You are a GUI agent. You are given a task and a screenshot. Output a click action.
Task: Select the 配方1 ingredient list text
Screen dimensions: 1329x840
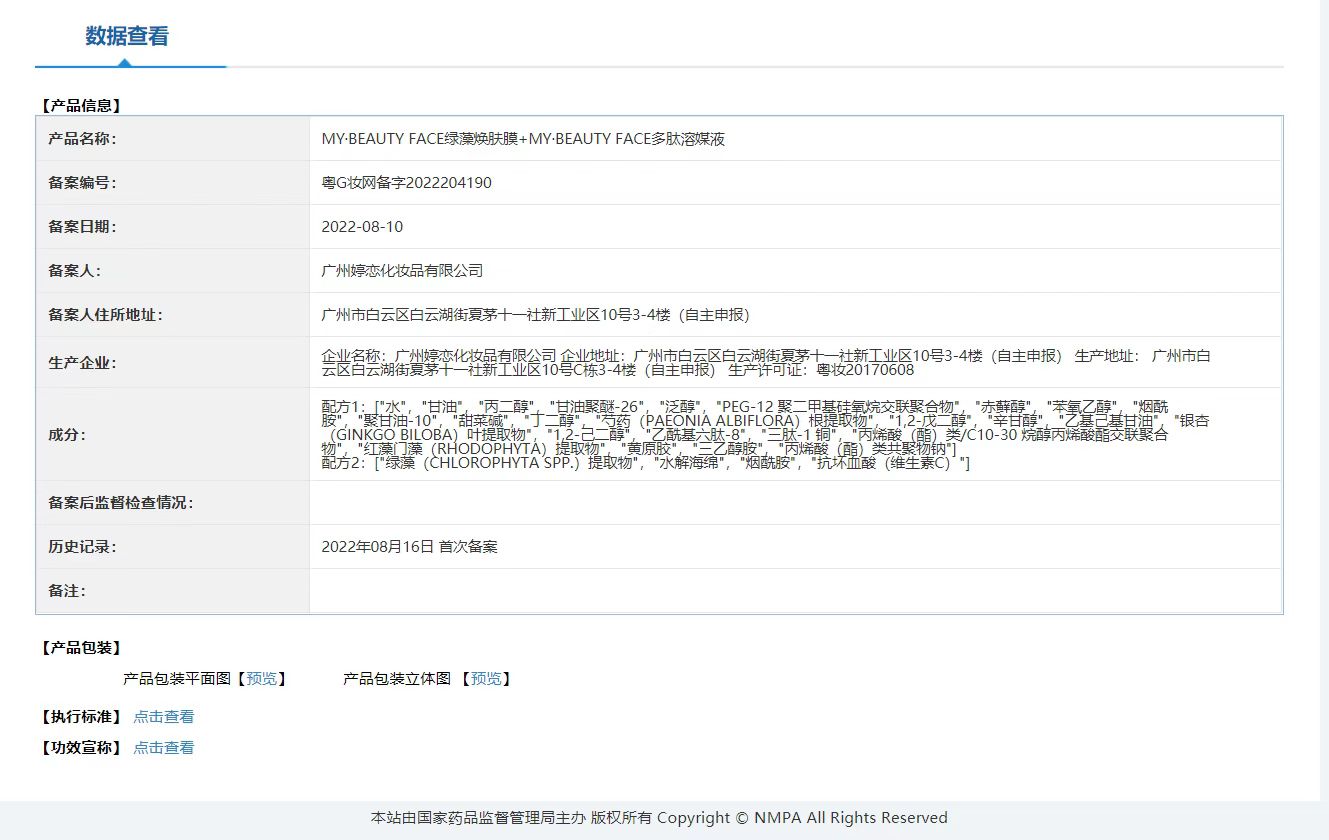[x=765, y=427]
